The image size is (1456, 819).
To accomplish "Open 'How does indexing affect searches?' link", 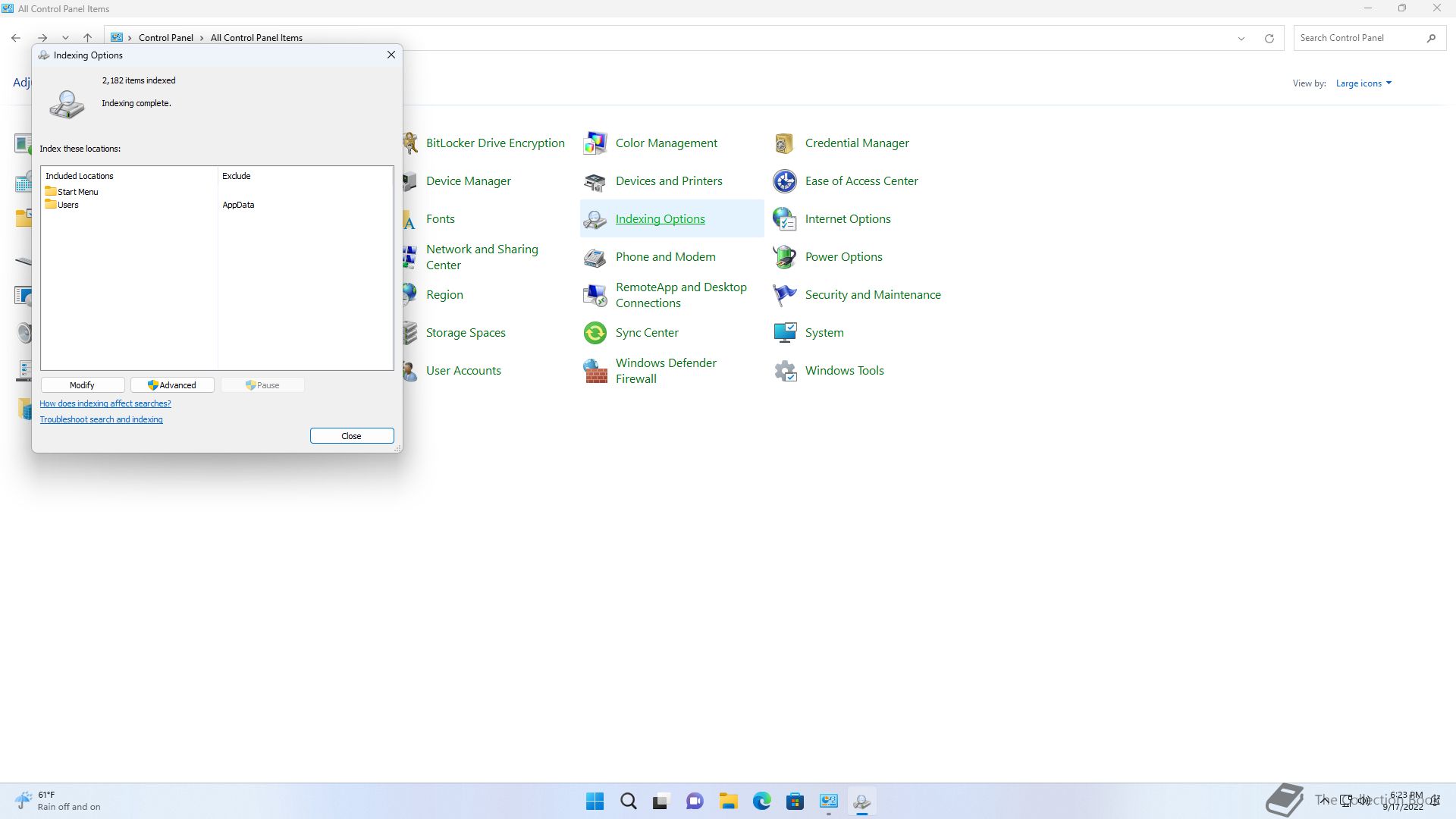I will pyautogui.click(x=105, y=403).
